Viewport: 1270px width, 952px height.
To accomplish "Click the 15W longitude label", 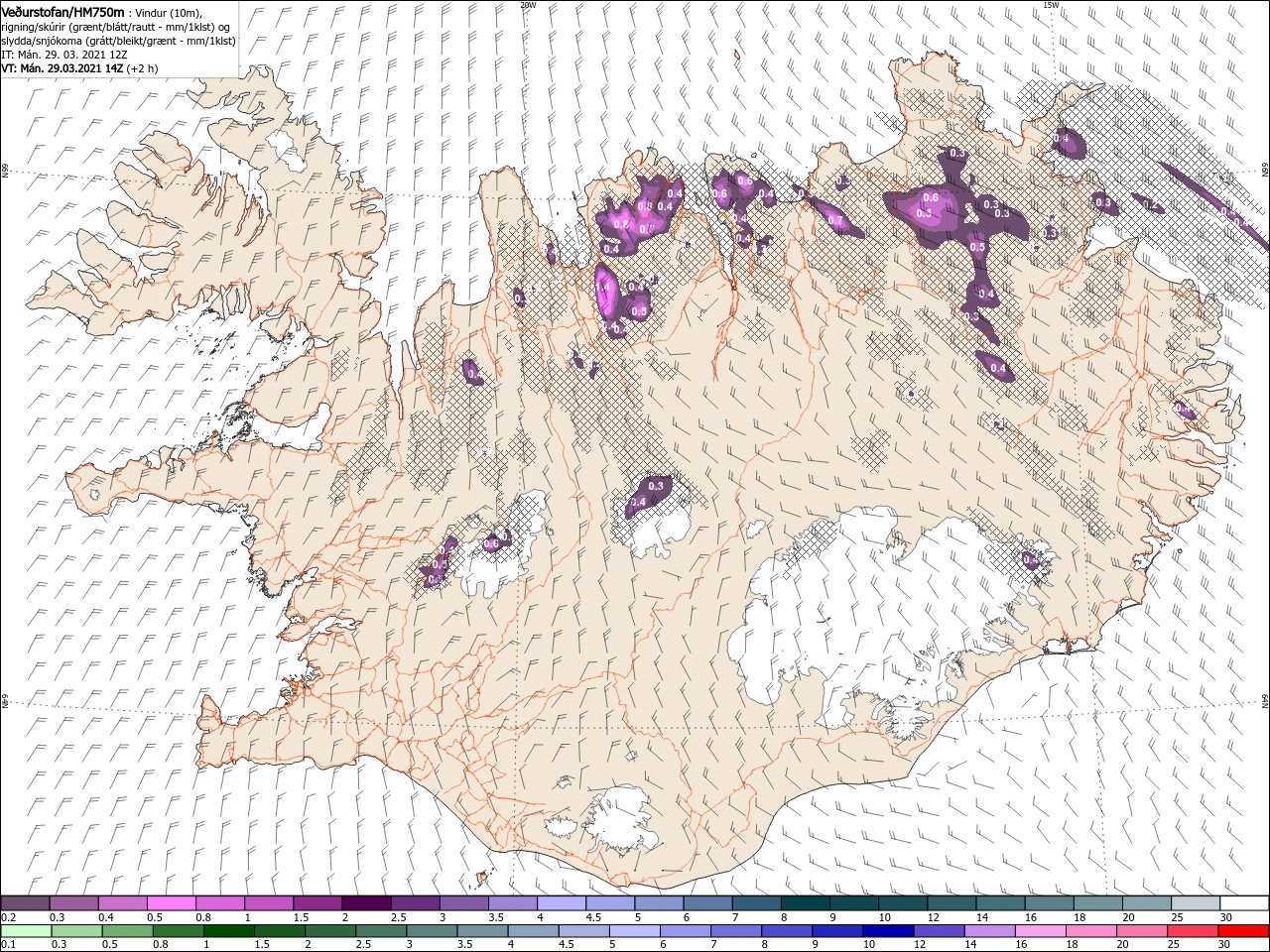I will pyautogui.click(x=1051, y=5).
